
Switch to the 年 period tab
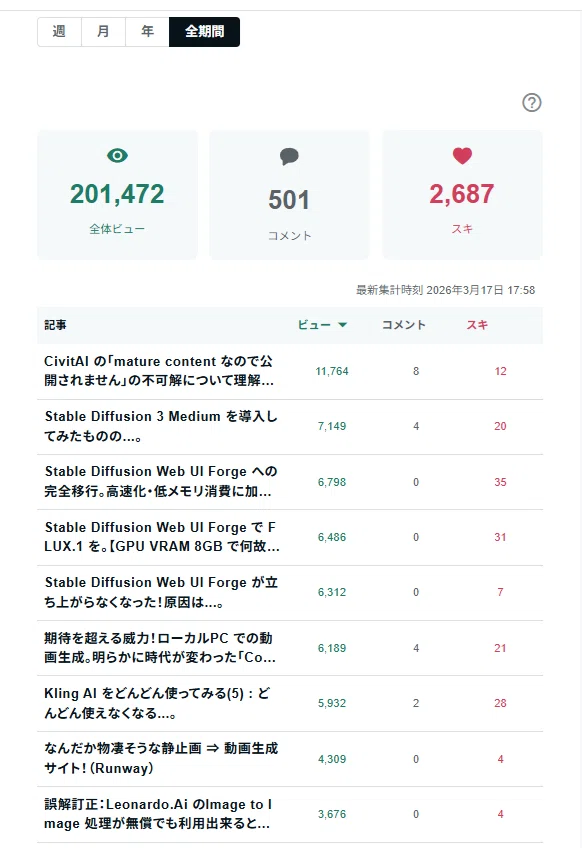point(147,32)
